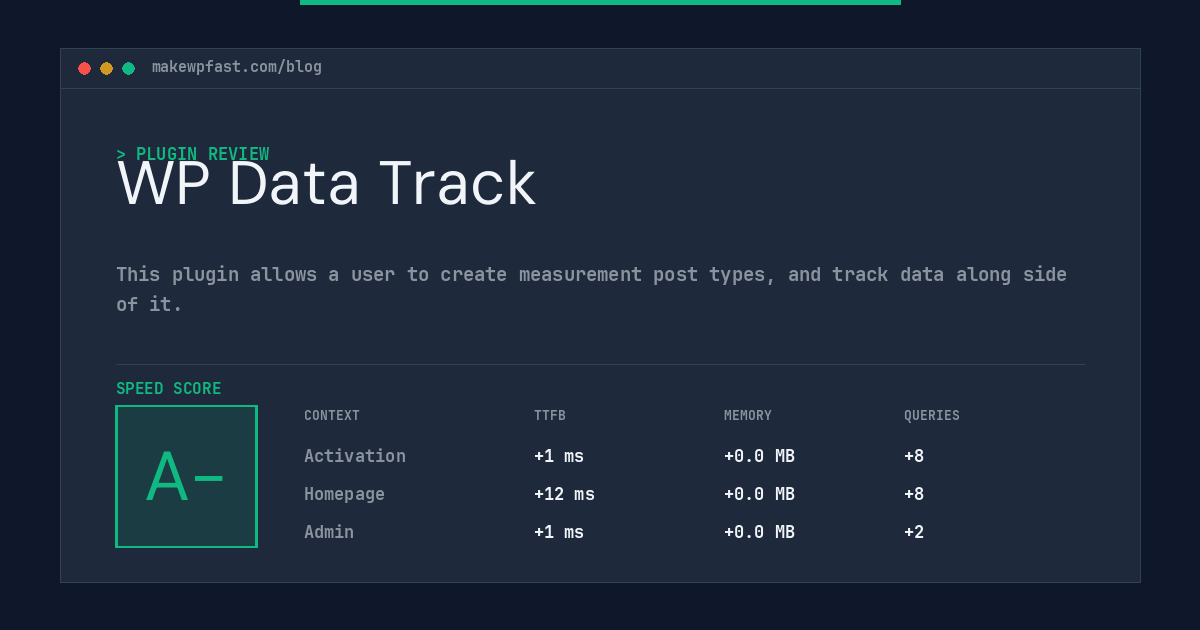The image size is (1200, 630).
Task: Click the plugin description paragraph
Action: (592, 289)
